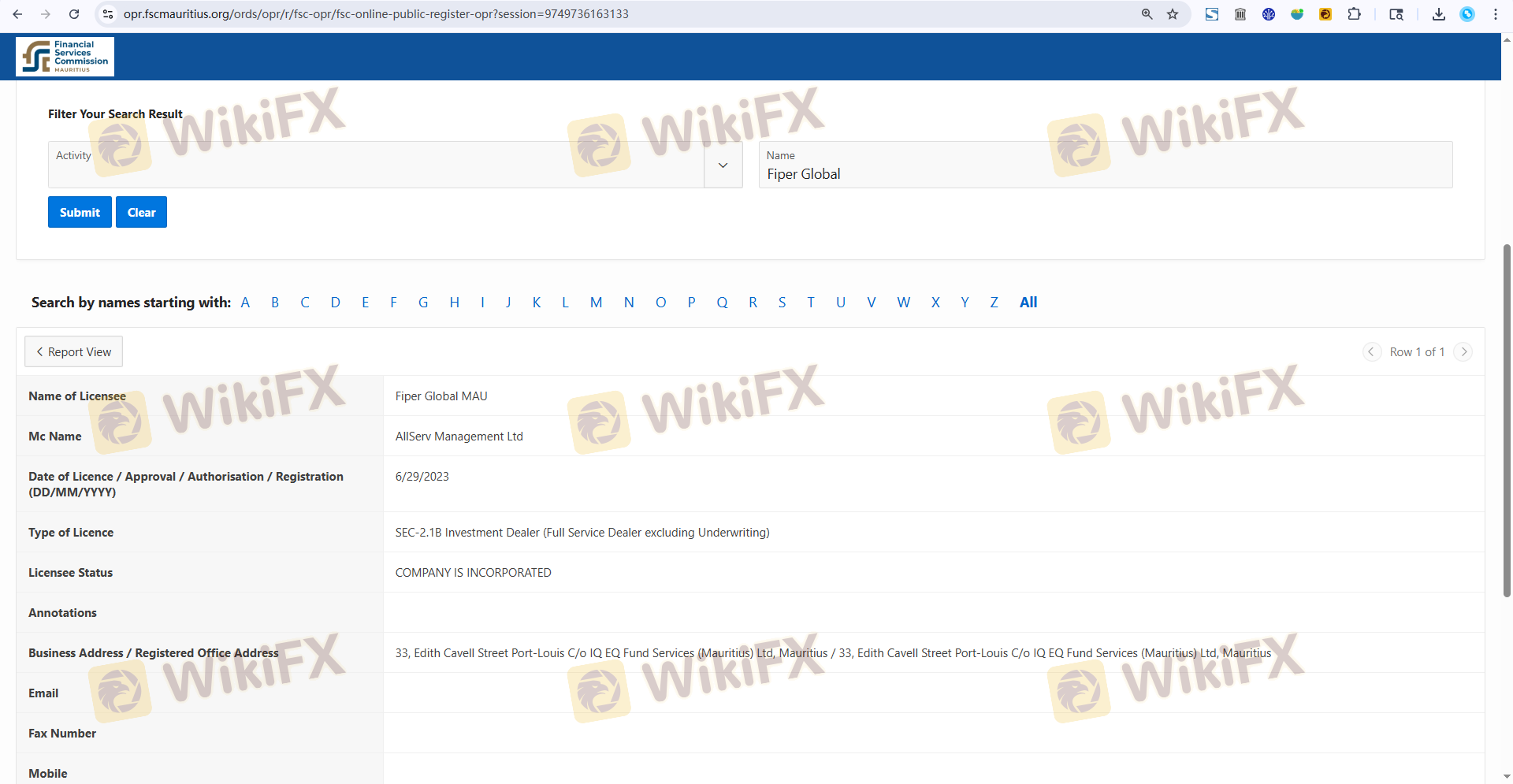Filter names starting with W
The height and width of the screenshot is (784, 1513).
[904, 303]
